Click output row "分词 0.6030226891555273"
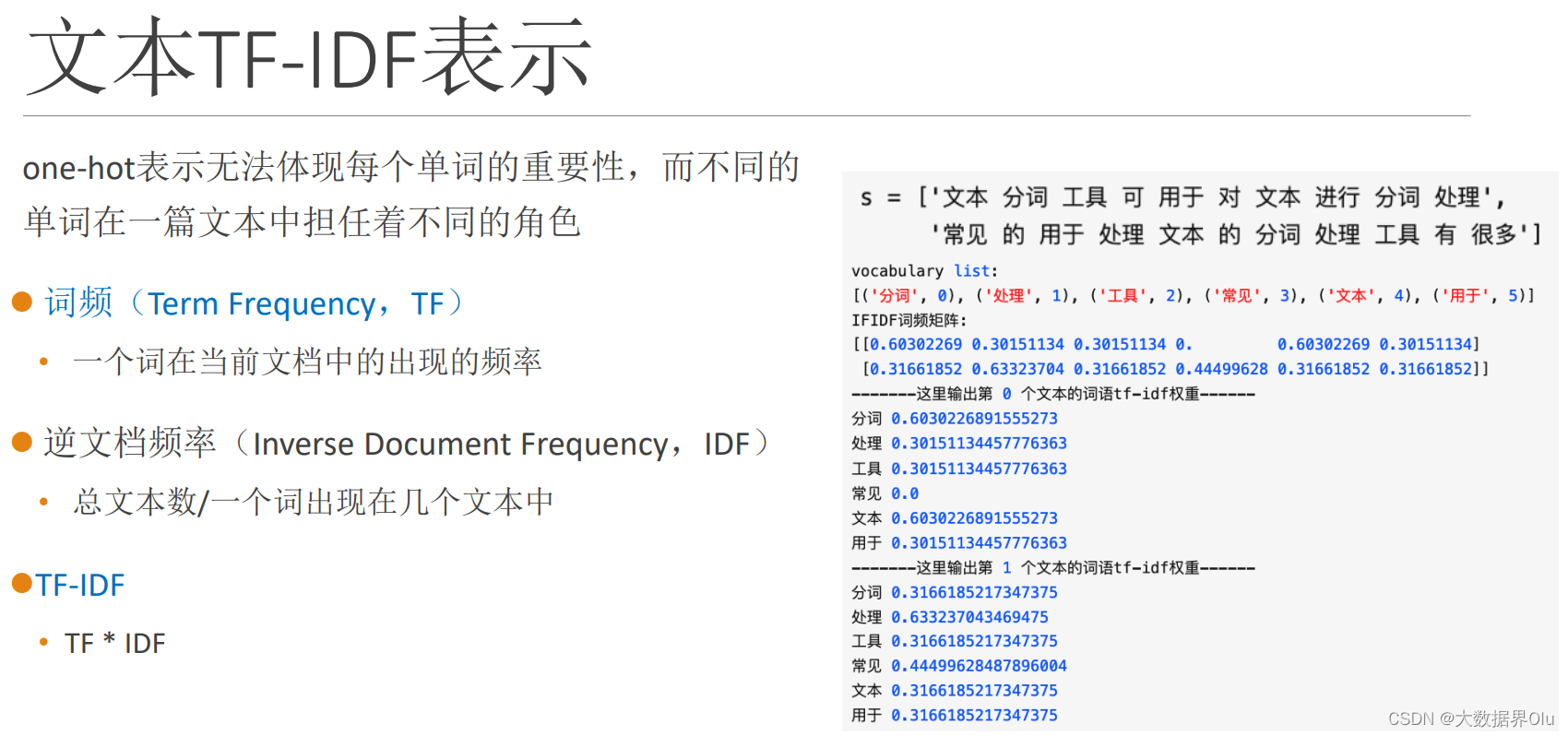The height and width of the screenshot is (736, 1568). coord(955,419)
